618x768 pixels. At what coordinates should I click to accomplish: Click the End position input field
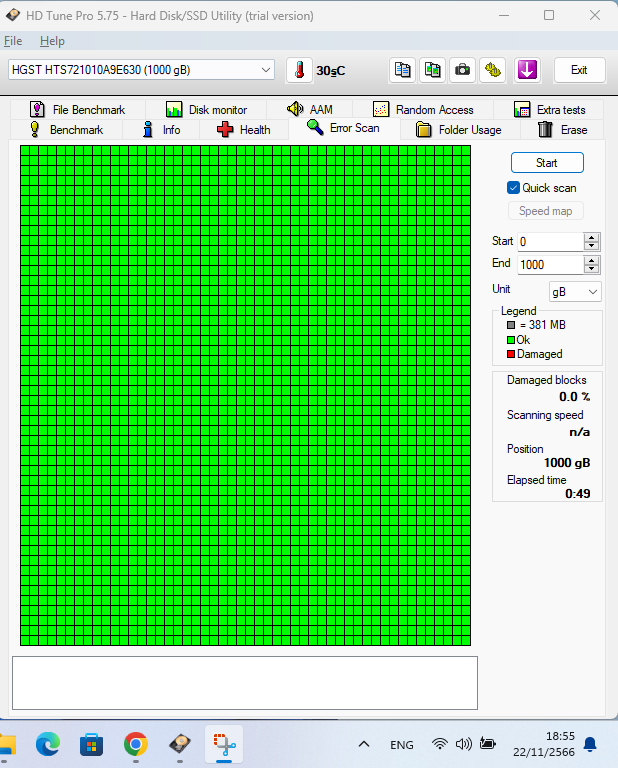(551, 265)
